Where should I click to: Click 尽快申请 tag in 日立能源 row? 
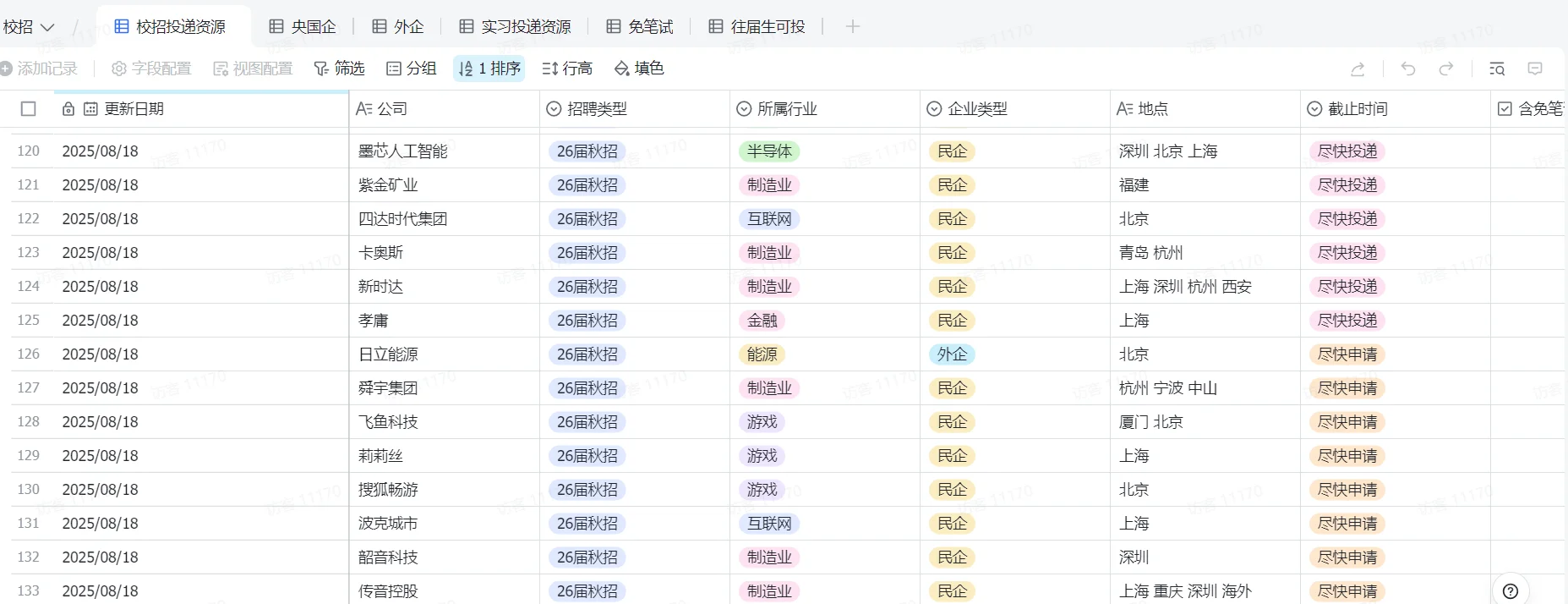(1347, 354)
